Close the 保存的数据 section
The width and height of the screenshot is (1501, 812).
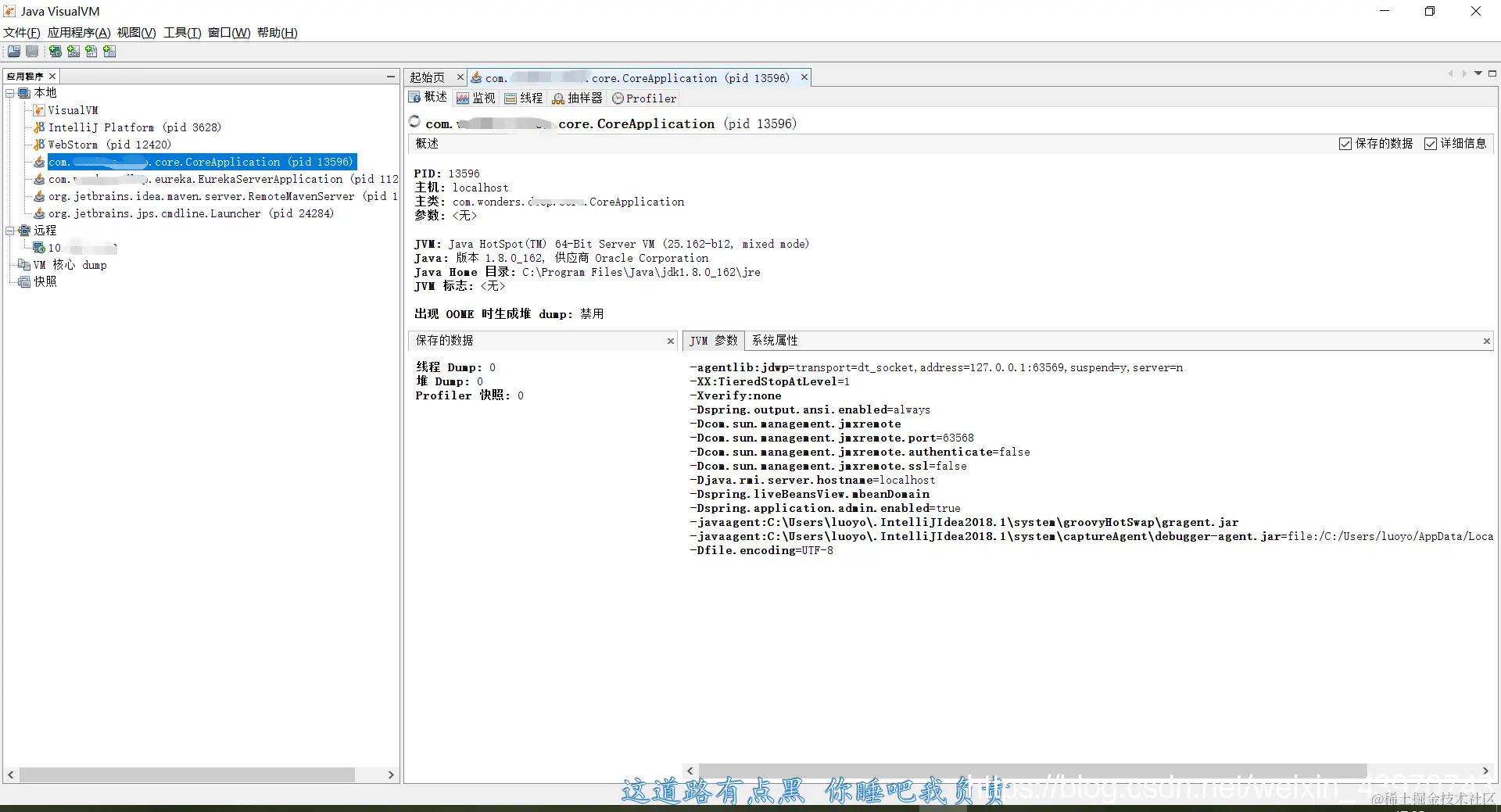coord(670,341)
